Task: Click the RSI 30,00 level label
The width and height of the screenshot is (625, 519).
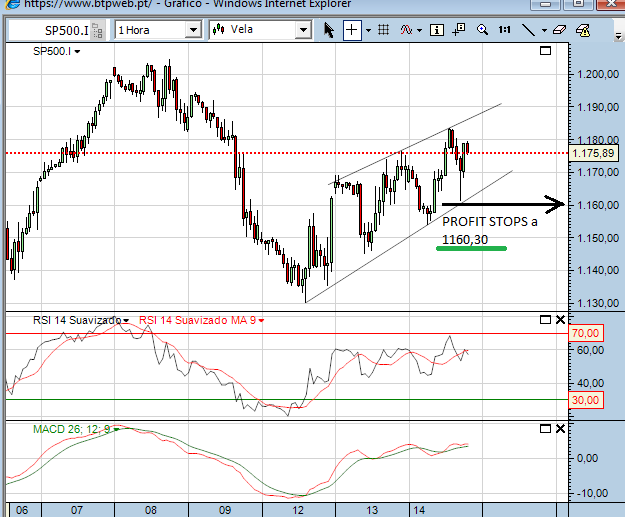Action: click(585, 400)
